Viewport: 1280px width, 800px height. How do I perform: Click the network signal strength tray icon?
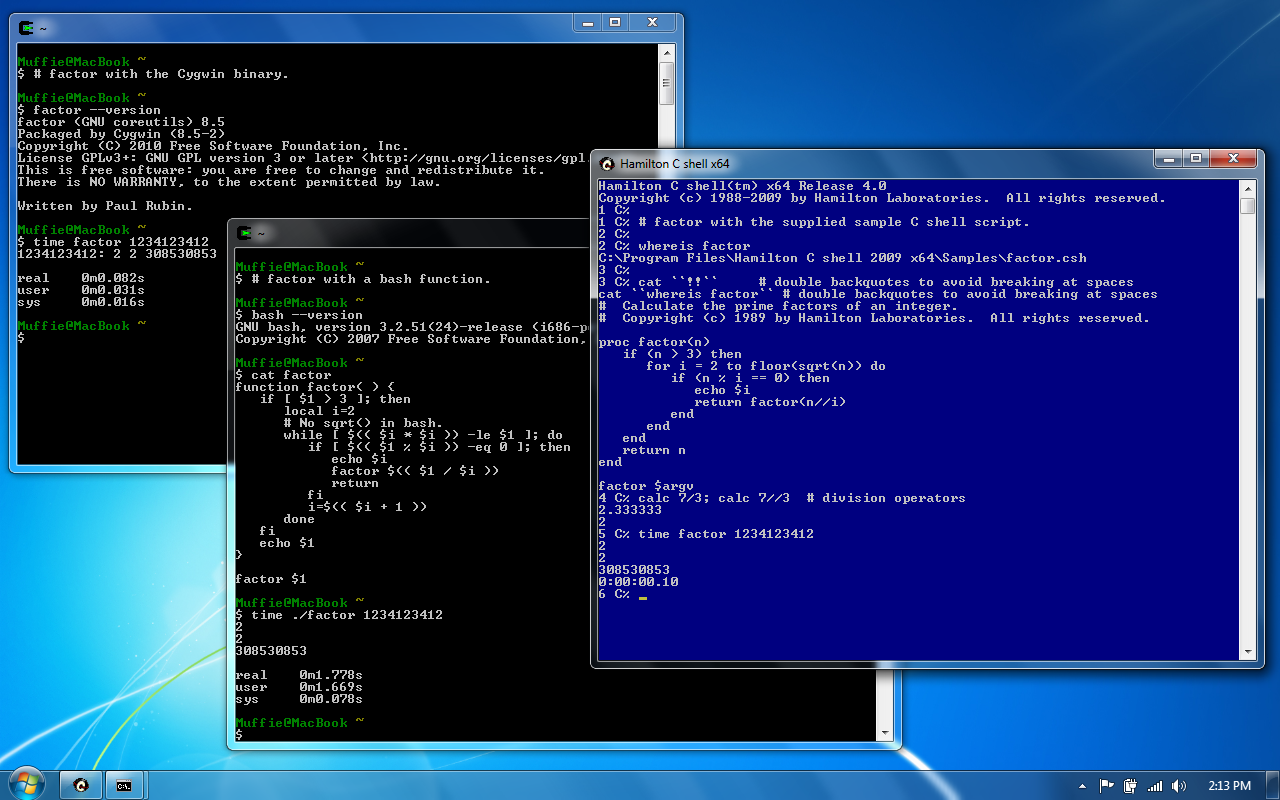coord(1155,786)
